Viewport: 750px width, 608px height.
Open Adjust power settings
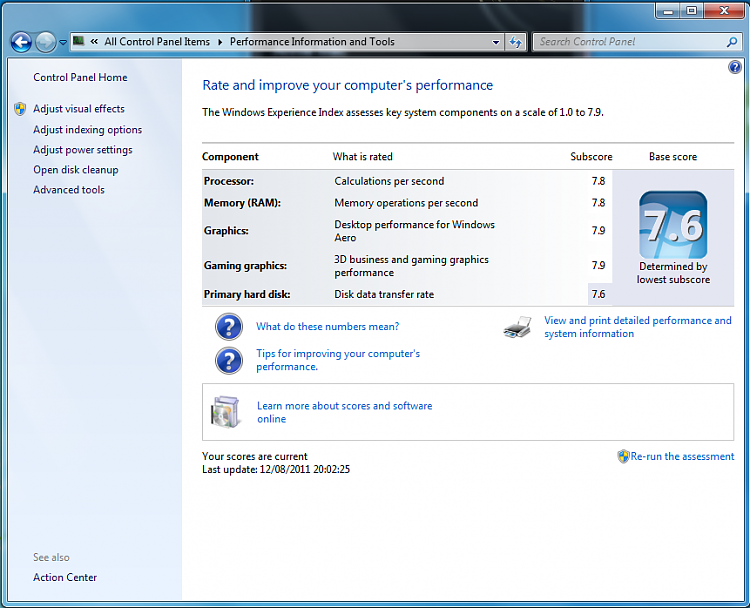tap(83, 150)
